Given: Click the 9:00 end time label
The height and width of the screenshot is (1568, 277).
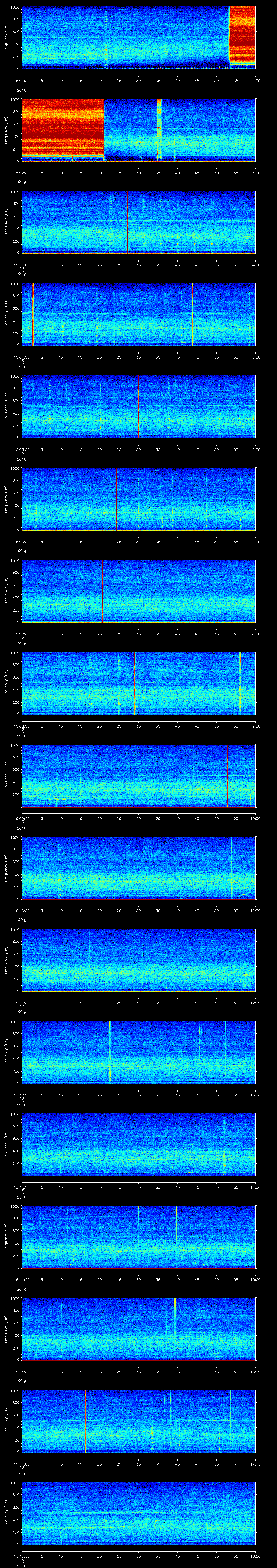Looking at the screenshot, I should click(x=256, y=726).
